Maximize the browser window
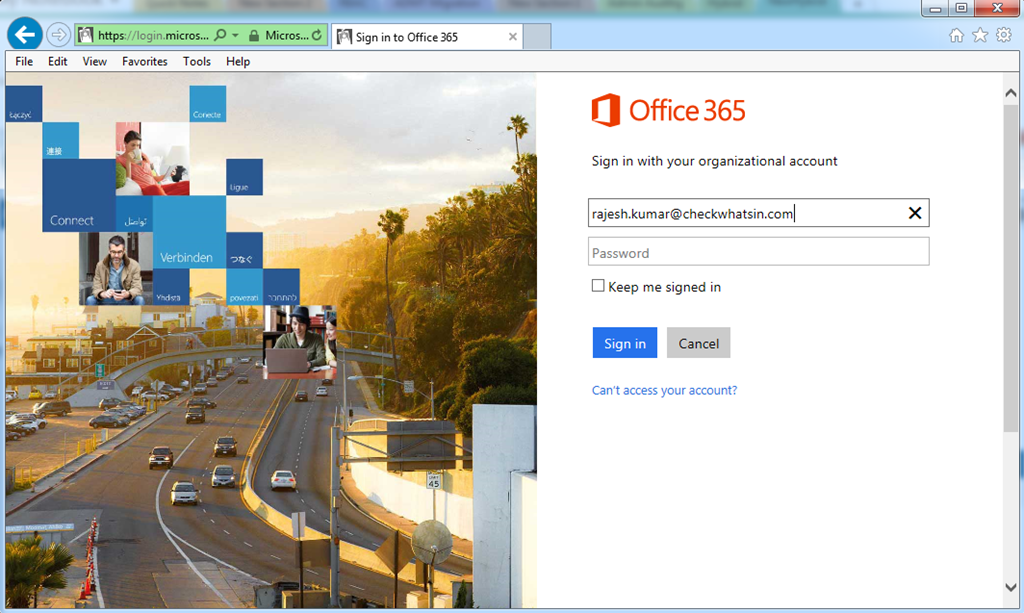Screen dimensions: 1024x613 coord(961,8)
